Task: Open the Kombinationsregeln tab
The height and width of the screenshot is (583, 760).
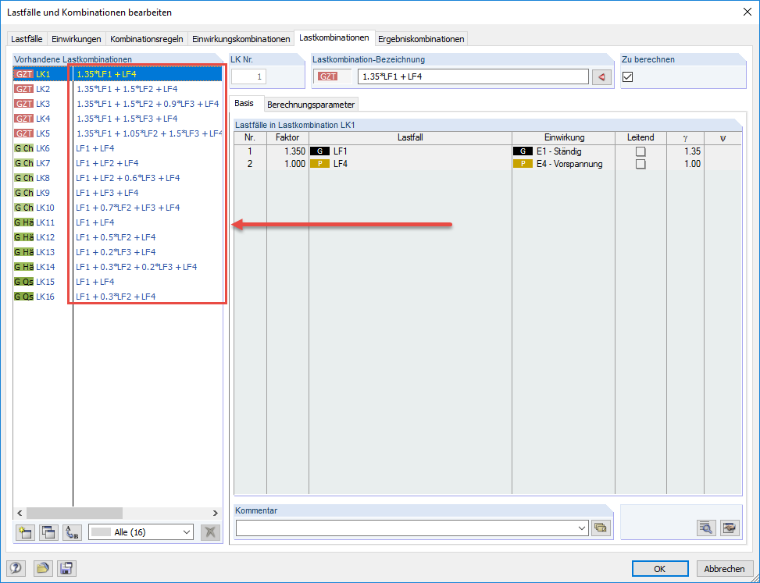Action: (x=147, y=39)
